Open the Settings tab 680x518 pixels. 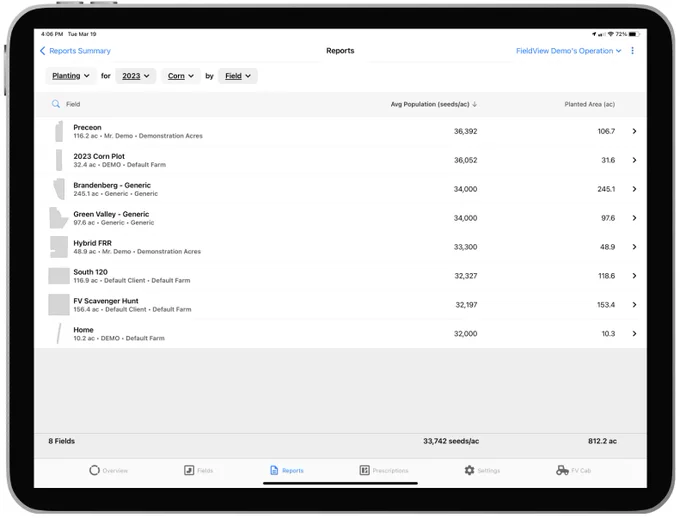[482, 470]
